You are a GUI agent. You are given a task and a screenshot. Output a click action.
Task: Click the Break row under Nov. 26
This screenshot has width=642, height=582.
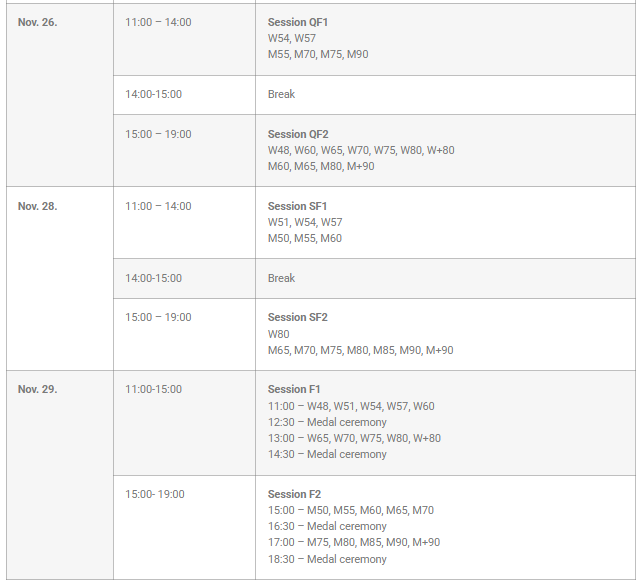click(x=281, y=94)
